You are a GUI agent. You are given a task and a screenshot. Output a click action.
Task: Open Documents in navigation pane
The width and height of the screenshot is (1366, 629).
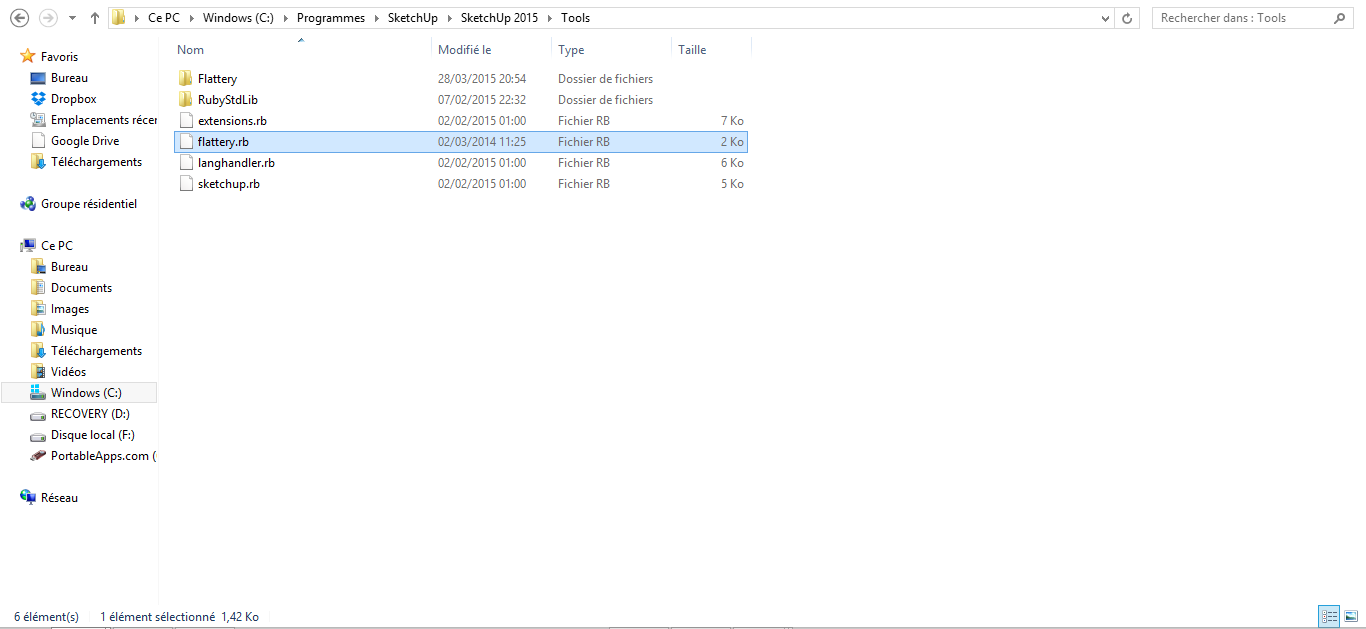click(x=81, y=288)
